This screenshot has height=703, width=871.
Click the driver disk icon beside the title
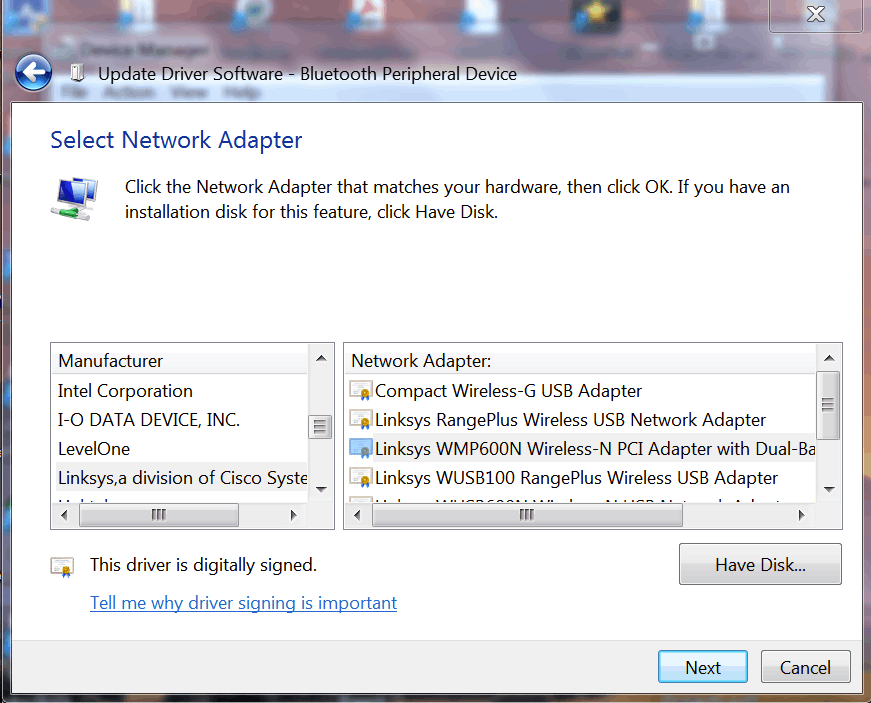(x=77, y=73)
